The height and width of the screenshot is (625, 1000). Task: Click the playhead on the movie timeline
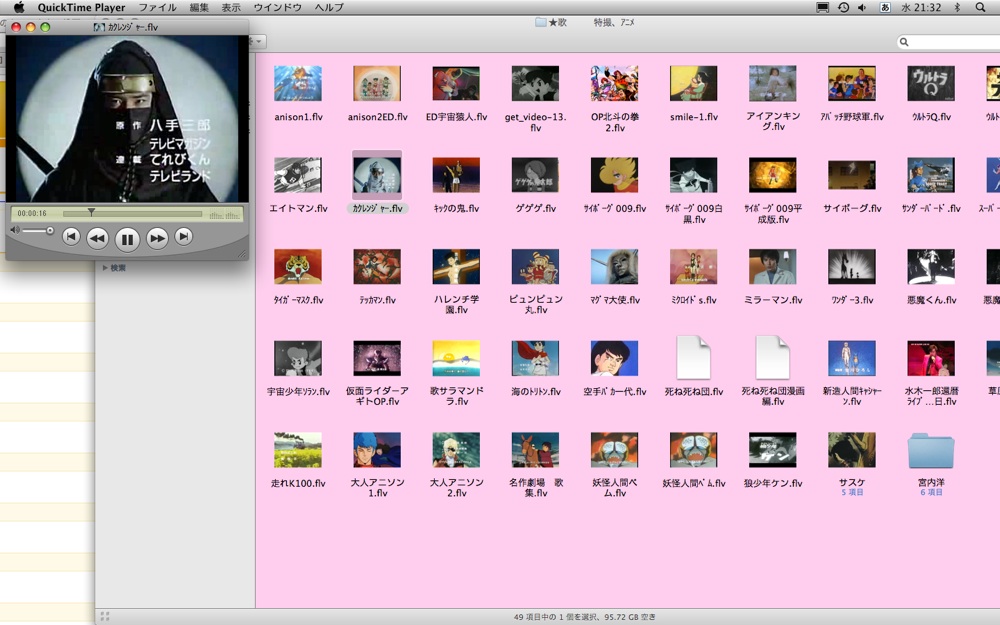pos(91,212)
